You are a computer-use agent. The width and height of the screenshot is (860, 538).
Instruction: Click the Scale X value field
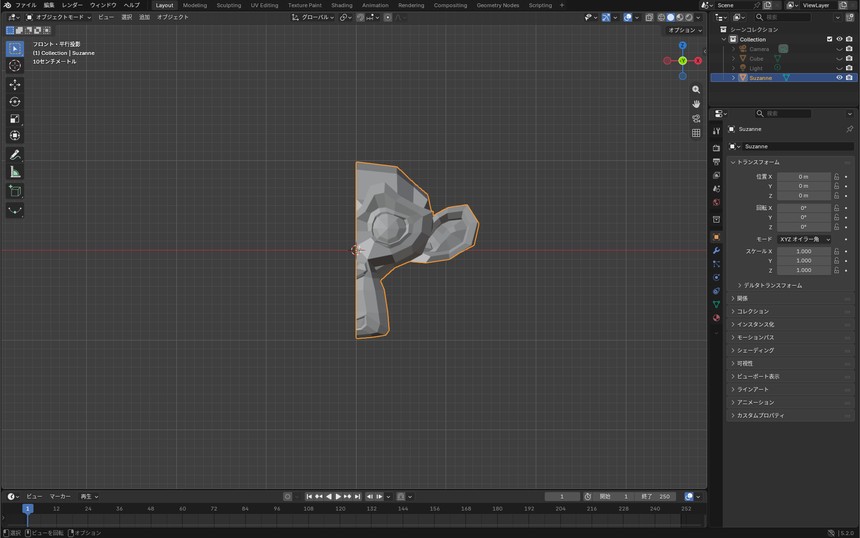coord(804,251)
